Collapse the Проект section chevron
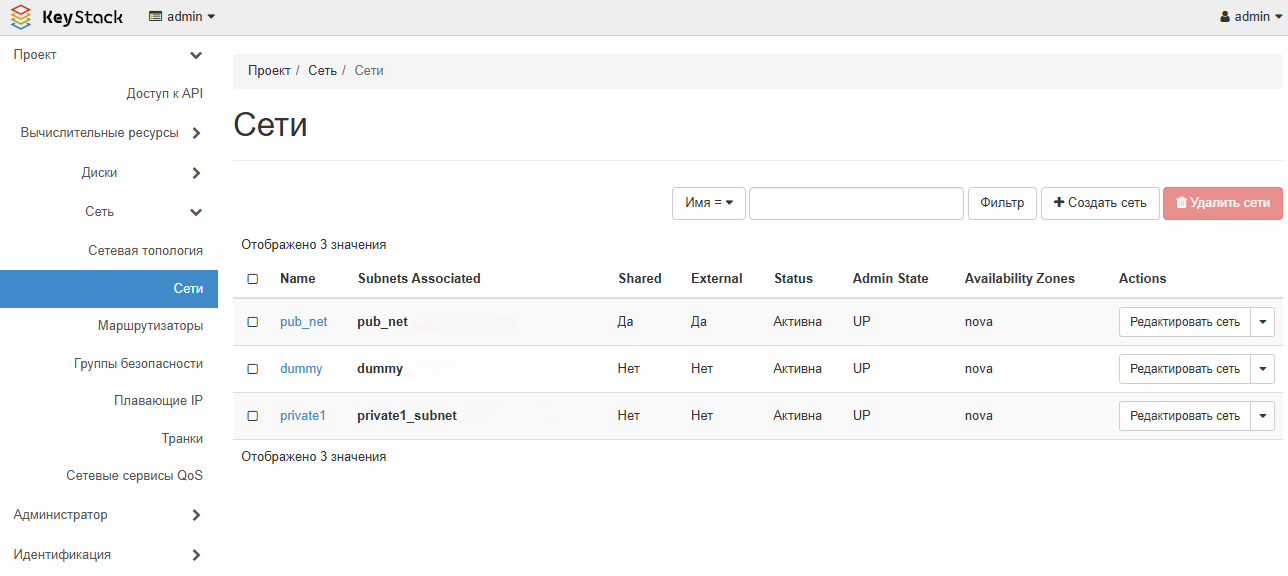The width and height of the screenshot is (1288, 576). click(x=196, y=55)
